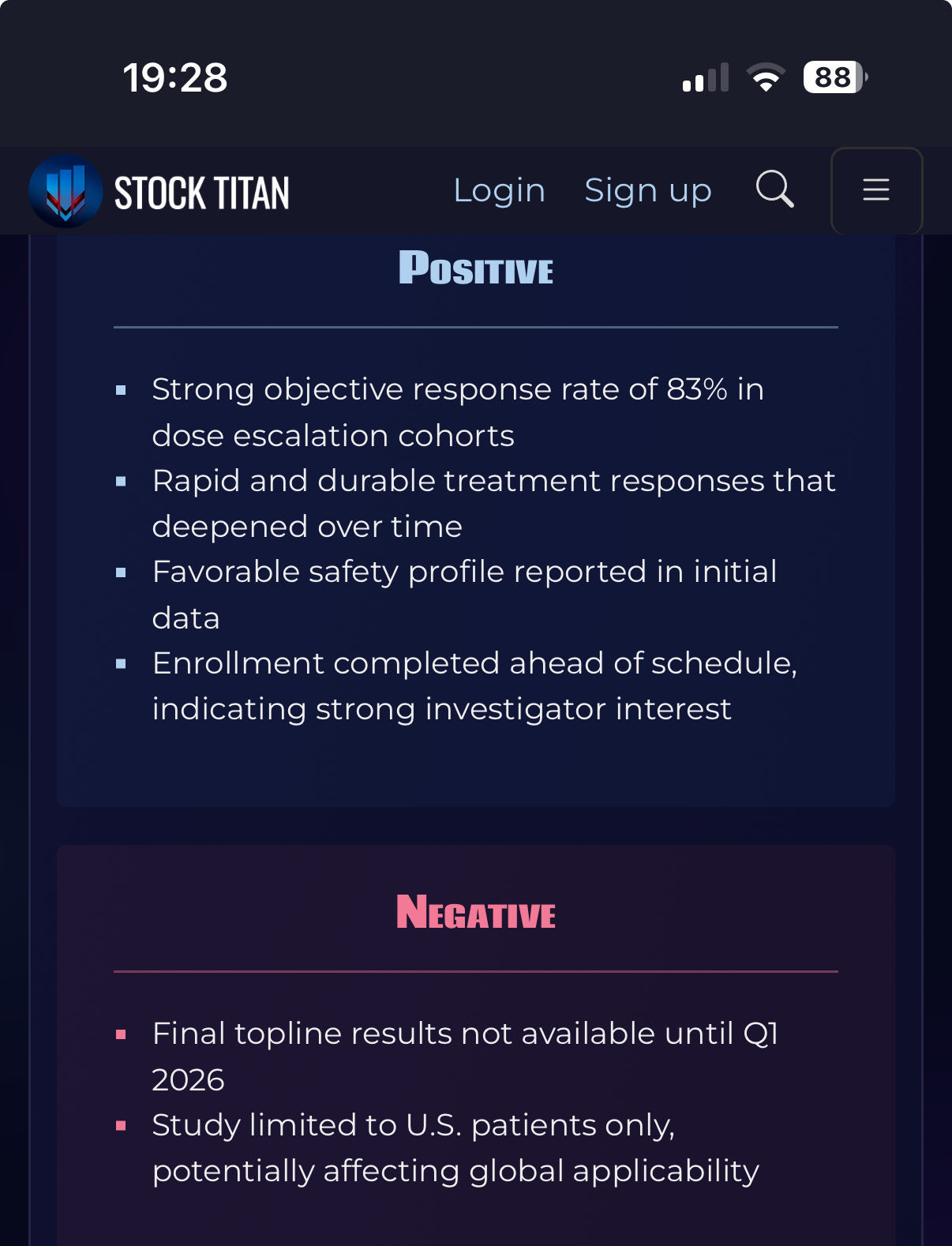This screenshot has height=1246, width=952.
Task: Tap the Wi-Fi status icon
Action: (x=766, y=77)
